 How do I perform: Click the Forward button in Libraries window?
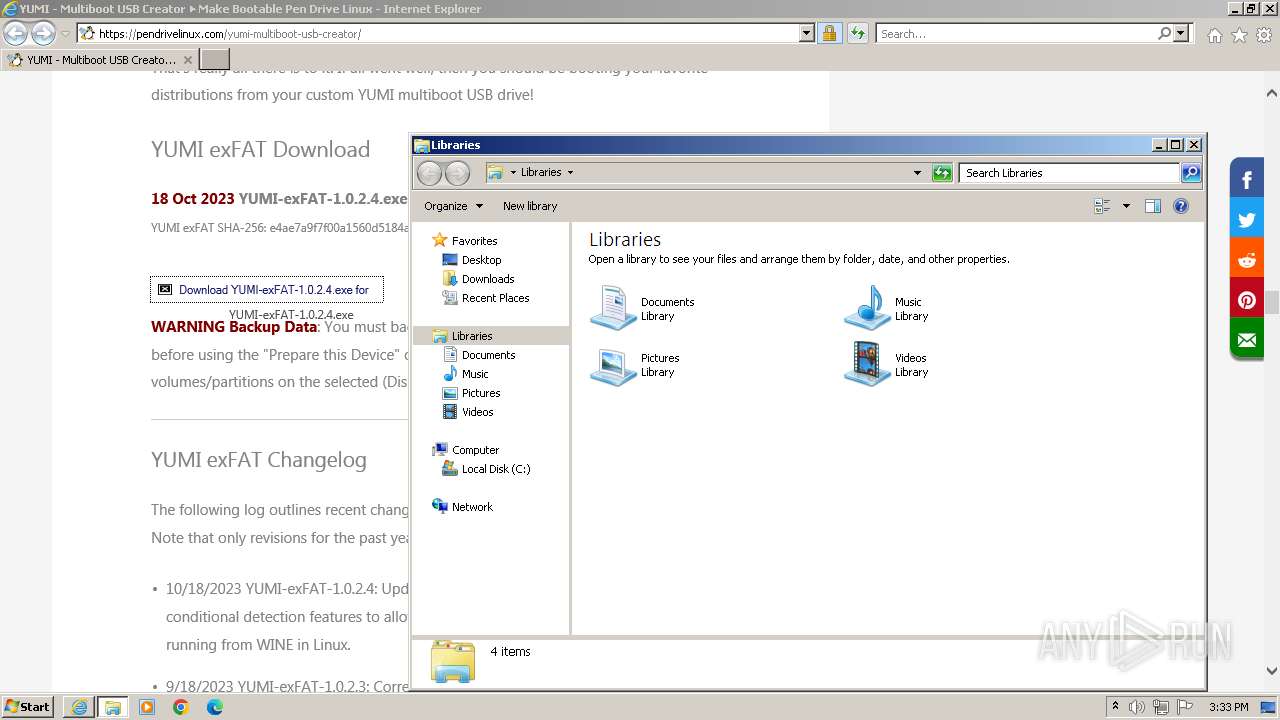pos(457,173)
